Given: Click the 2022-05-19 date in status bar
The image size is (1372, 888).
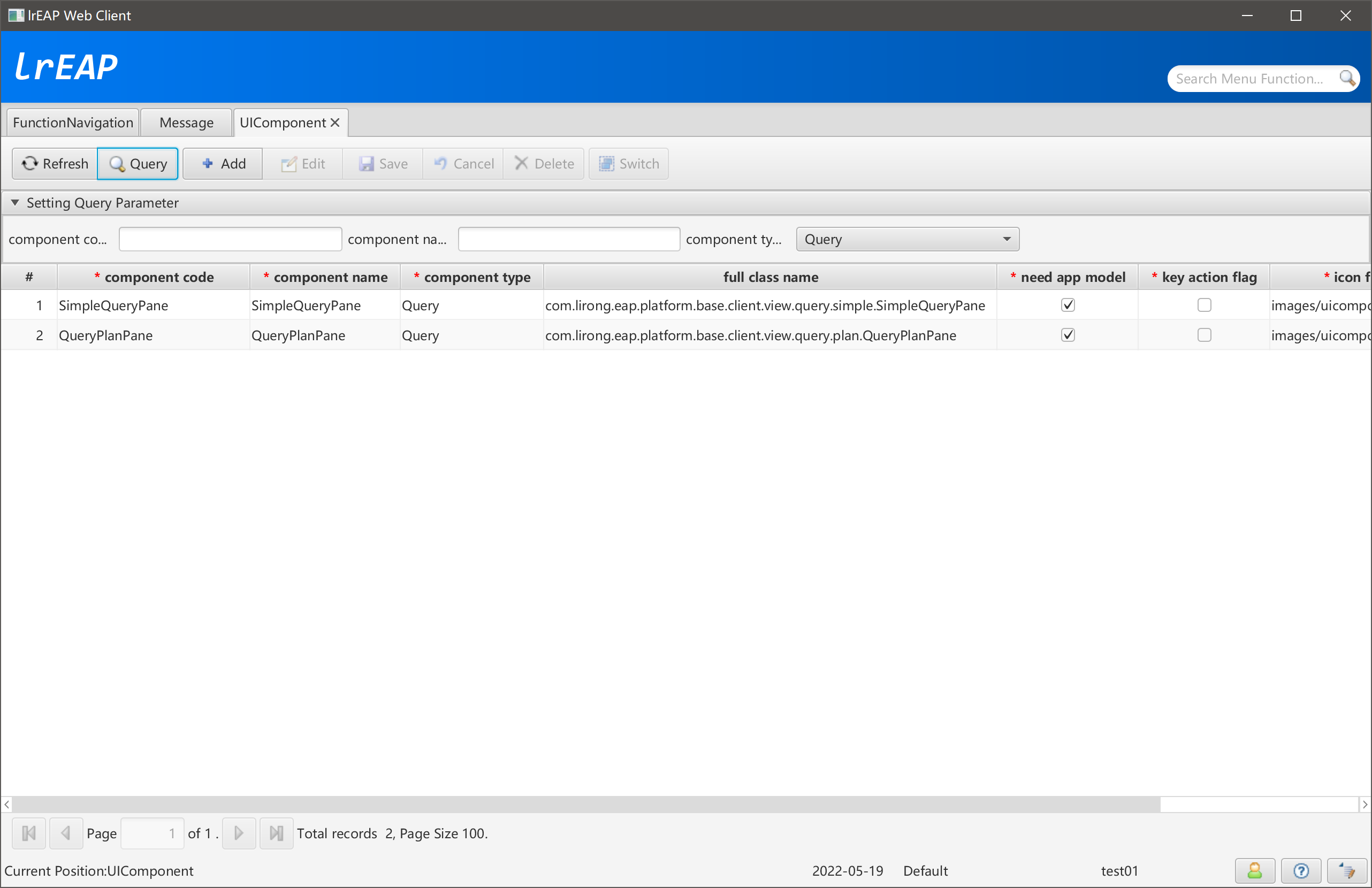Looking at the screenshot, I should tap(848, 871).
